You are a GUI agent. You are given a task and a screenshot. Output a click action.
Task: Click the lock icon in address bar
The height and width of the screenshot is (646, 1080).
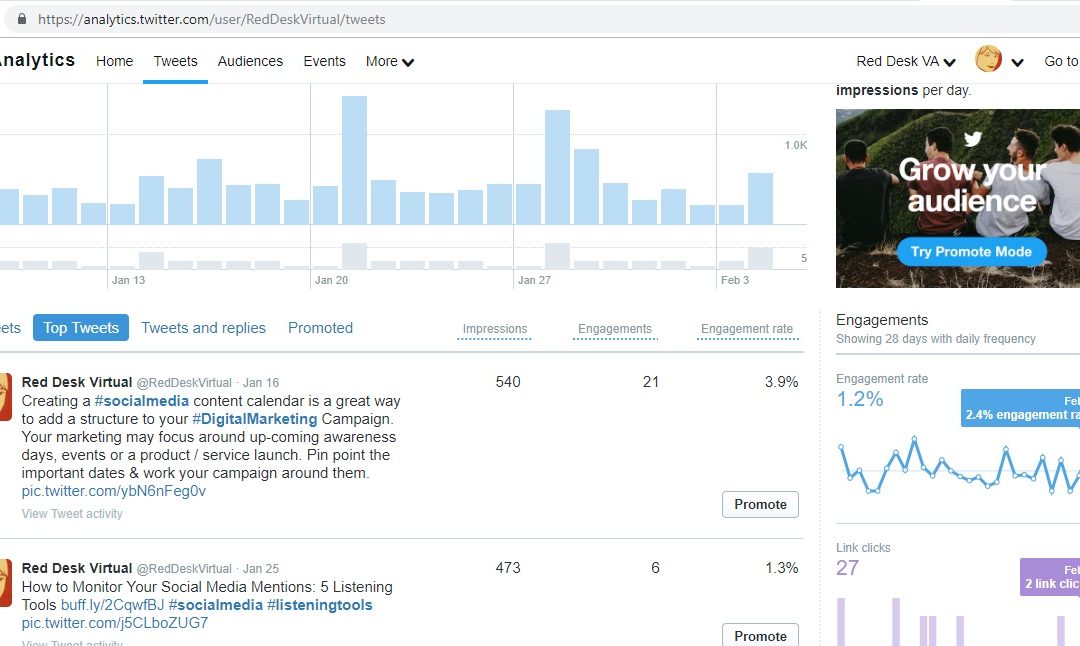coord(20,19)
